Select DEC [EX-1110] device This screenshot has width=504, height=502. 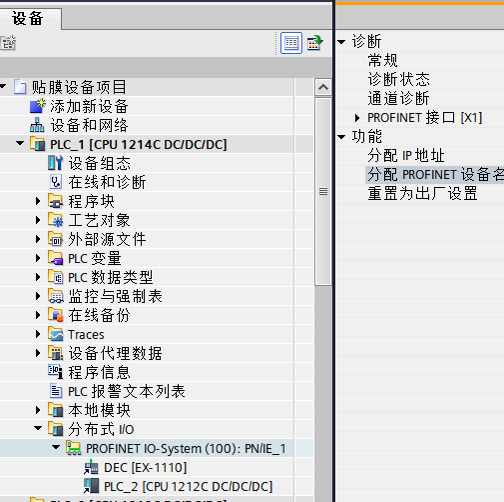(145, 468)
